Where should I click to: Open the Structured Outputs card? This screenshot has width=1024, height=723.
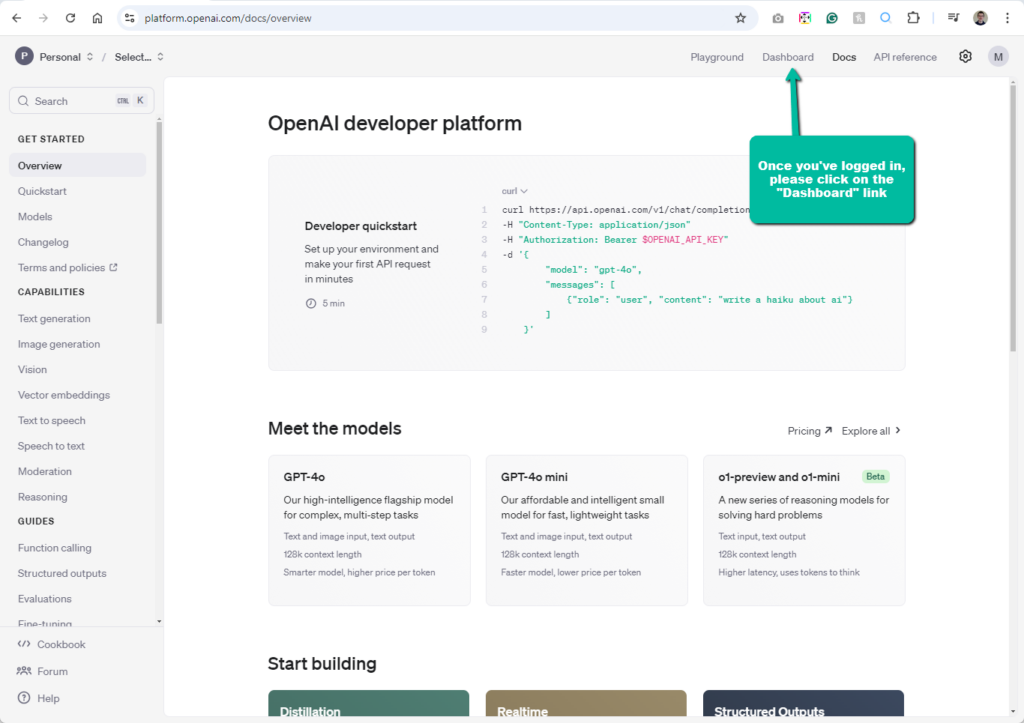803,703
